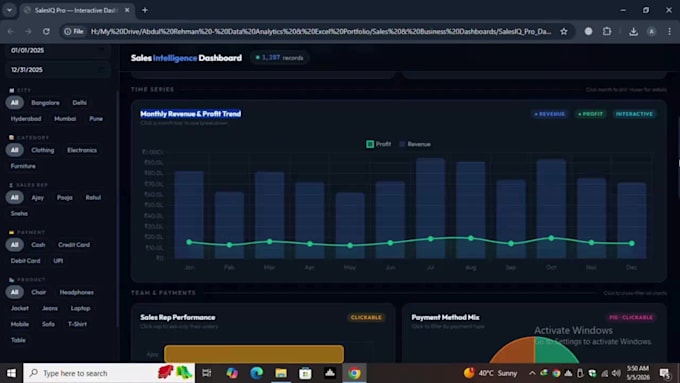Screen dimensions: 680x383
Task: Filter by city Mumbai
Action: pyautogui.click(x=65, y=119)
